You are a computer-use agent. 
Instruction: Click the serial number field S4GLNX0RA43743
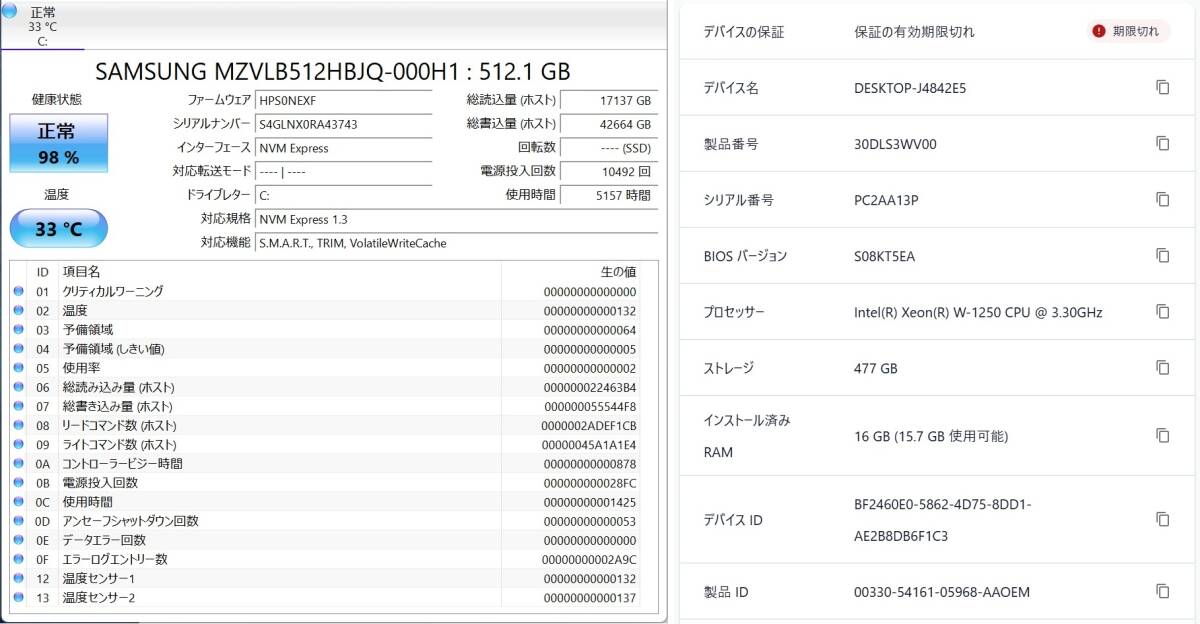tap(343, 124)
